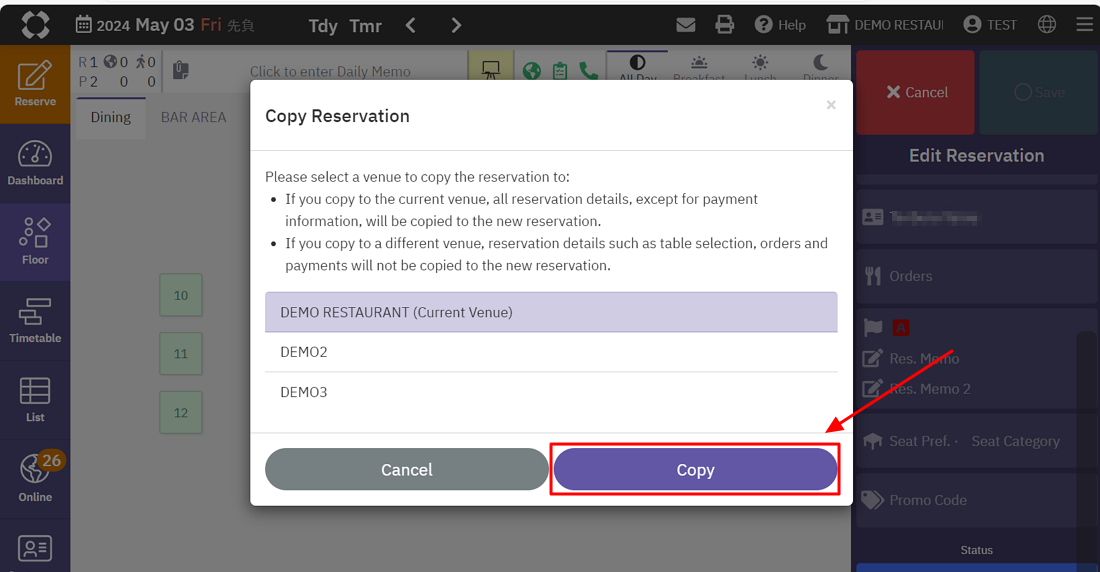Open Help in the top bar
The height and width of the screenshot is (572, 1100).
pyautogui.click(x=780, y=25)
